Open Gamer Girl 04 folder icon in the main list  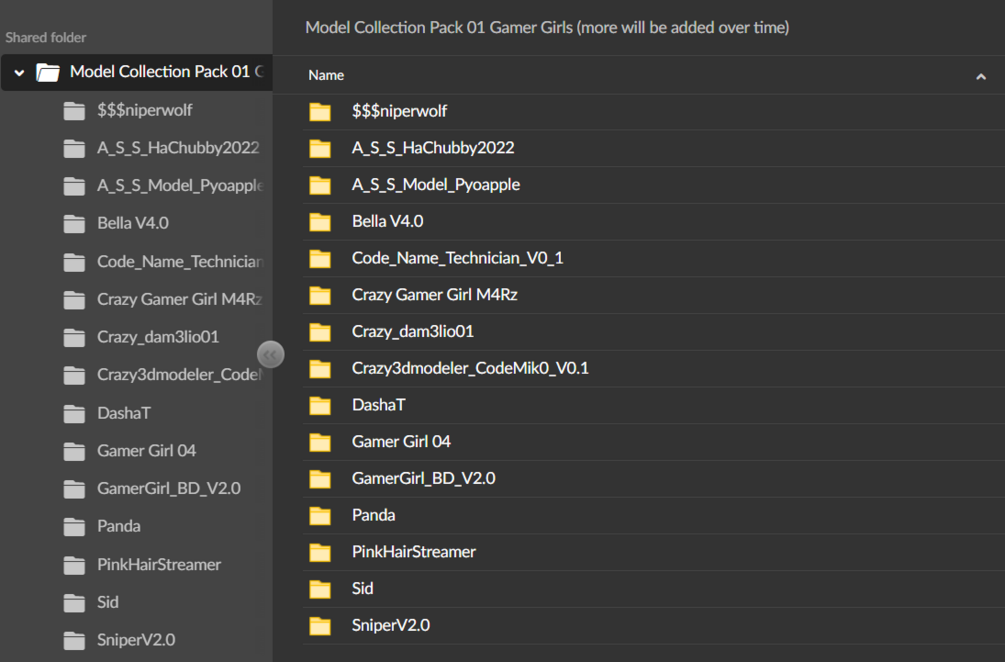pos(320,442)
